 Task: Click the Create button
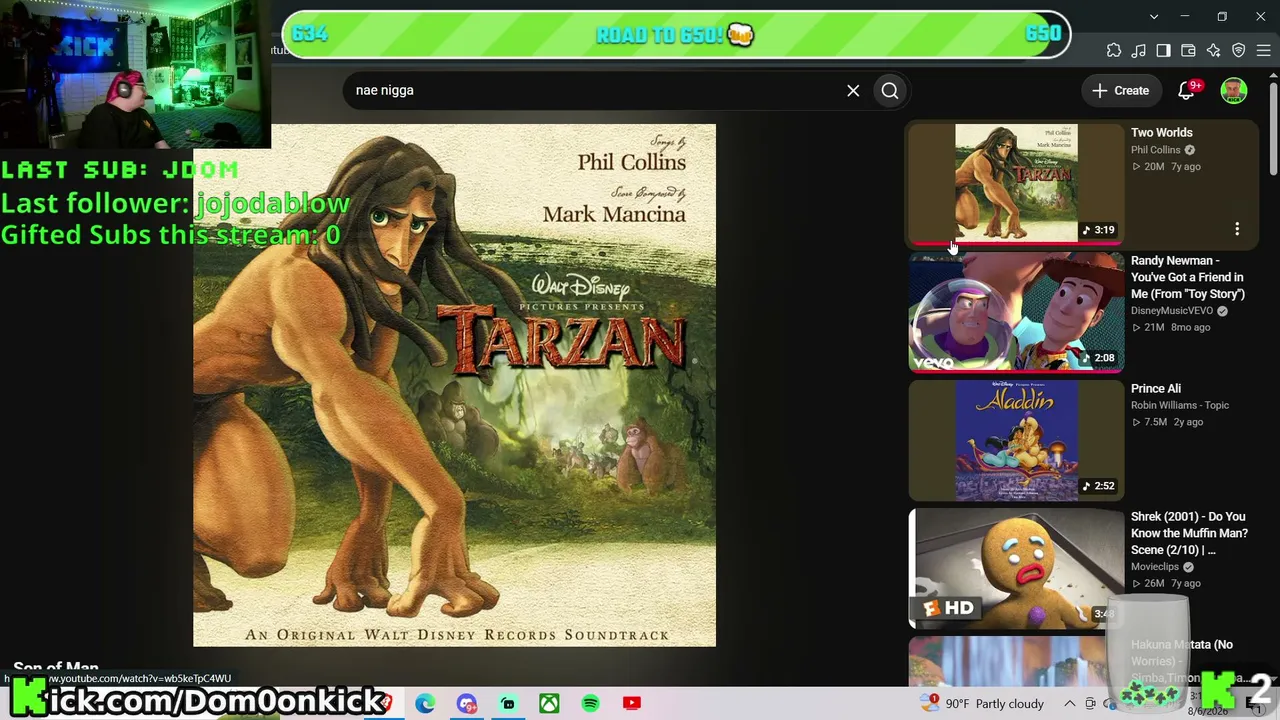coord(1121,91)
